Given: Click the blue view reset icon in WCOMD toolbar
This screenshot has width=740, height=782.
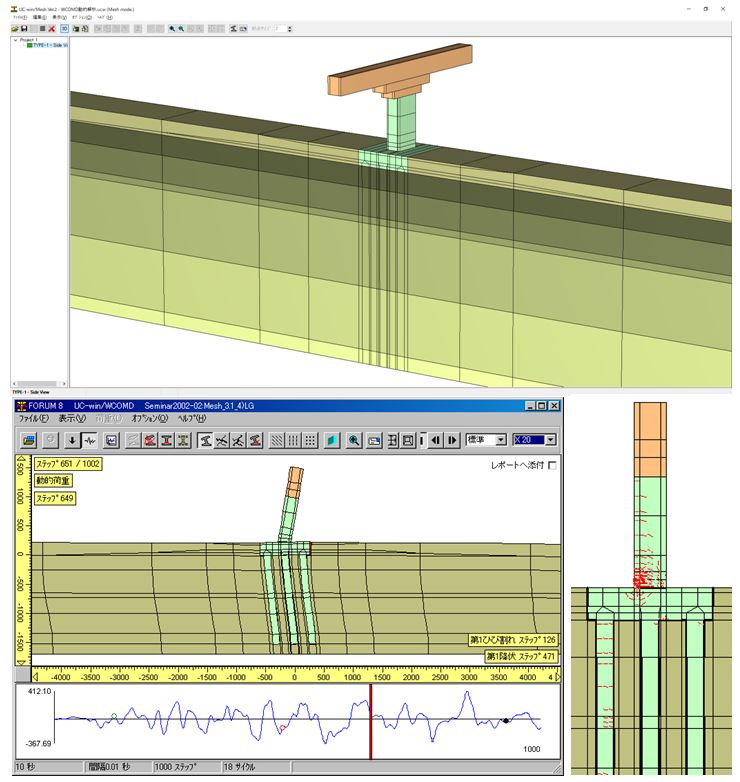Looking at the screenshot, I should tap(374, 440).
